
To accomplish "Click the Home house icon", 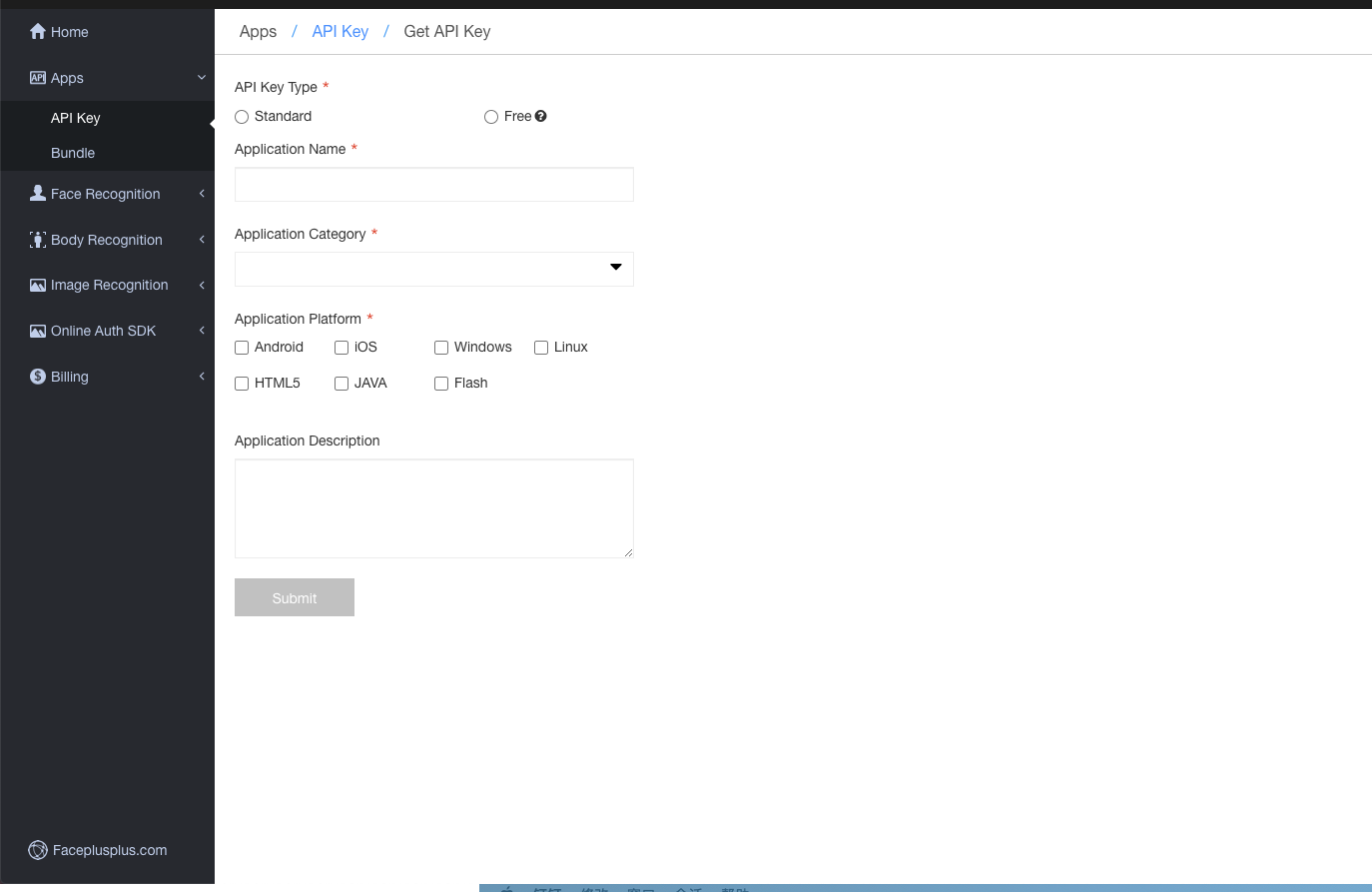I will 38,32.
